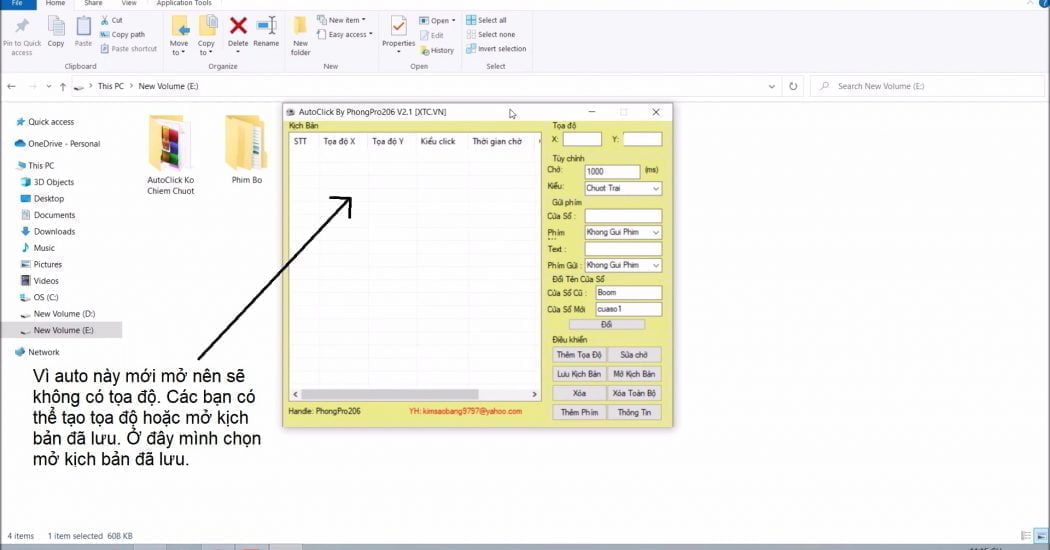Open the Home ribbon tab
The height and width of the screenshot is (550, 1050).
[x=55, y=3]
